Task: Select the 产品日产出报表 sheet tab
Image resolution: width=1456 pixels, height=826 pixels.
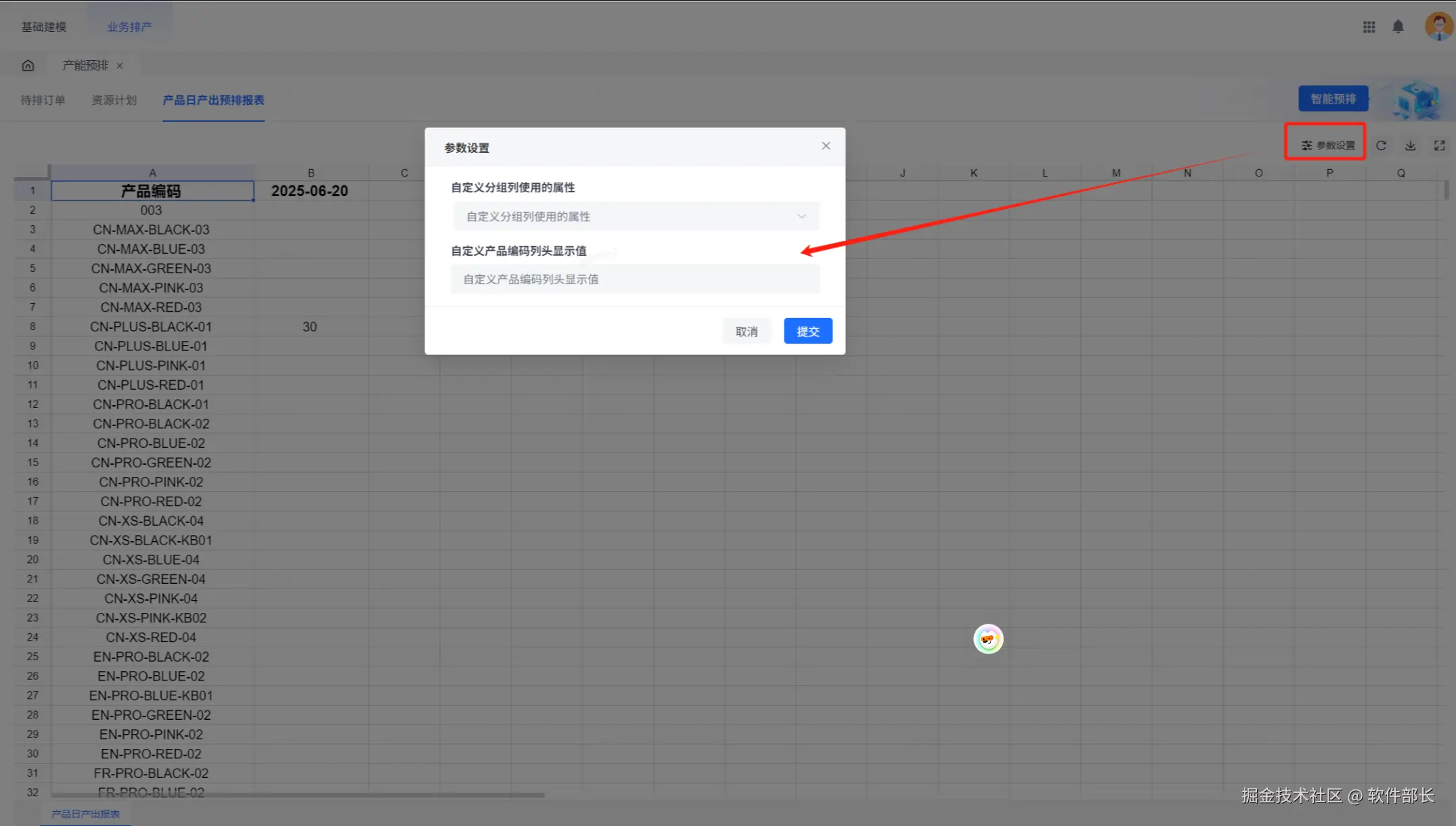Action: [x=85, y=814]
